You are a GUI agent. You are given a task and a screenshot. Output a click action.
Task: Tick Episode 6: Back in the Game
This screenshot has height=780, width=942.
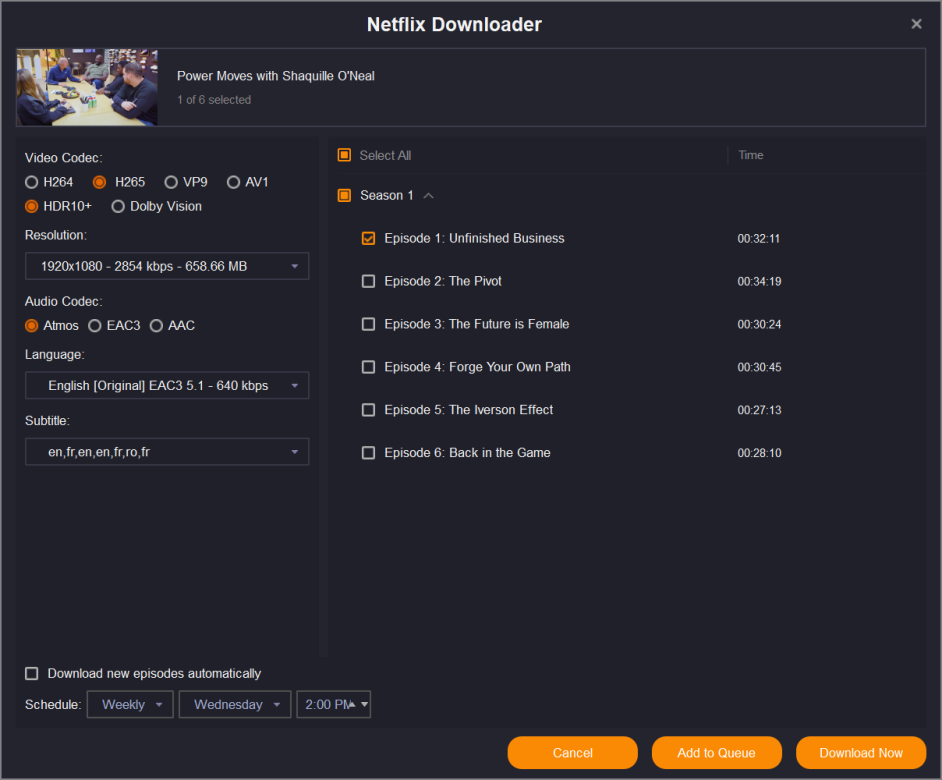(368, 453)
